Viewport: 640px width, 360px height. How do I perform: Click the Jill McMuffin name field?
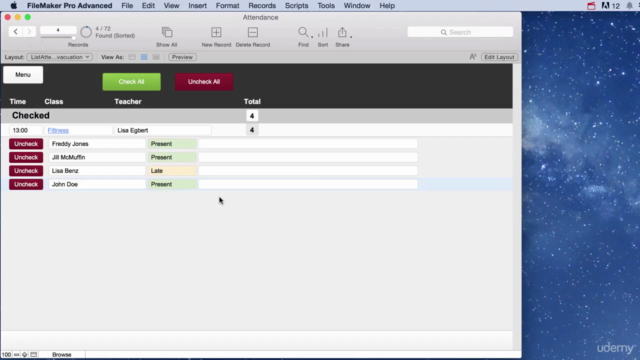coord(97,157)
